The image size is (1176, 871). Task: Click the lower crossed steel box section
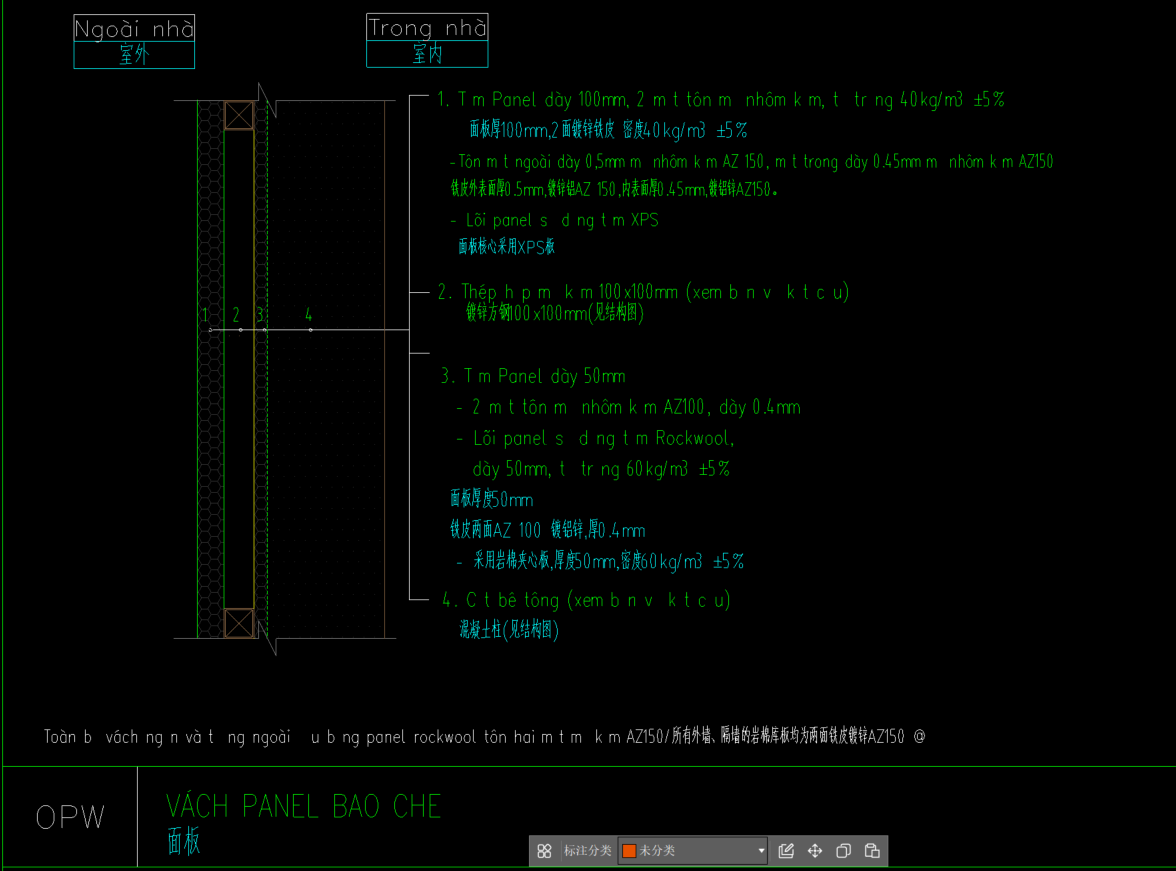pos(239,623)
